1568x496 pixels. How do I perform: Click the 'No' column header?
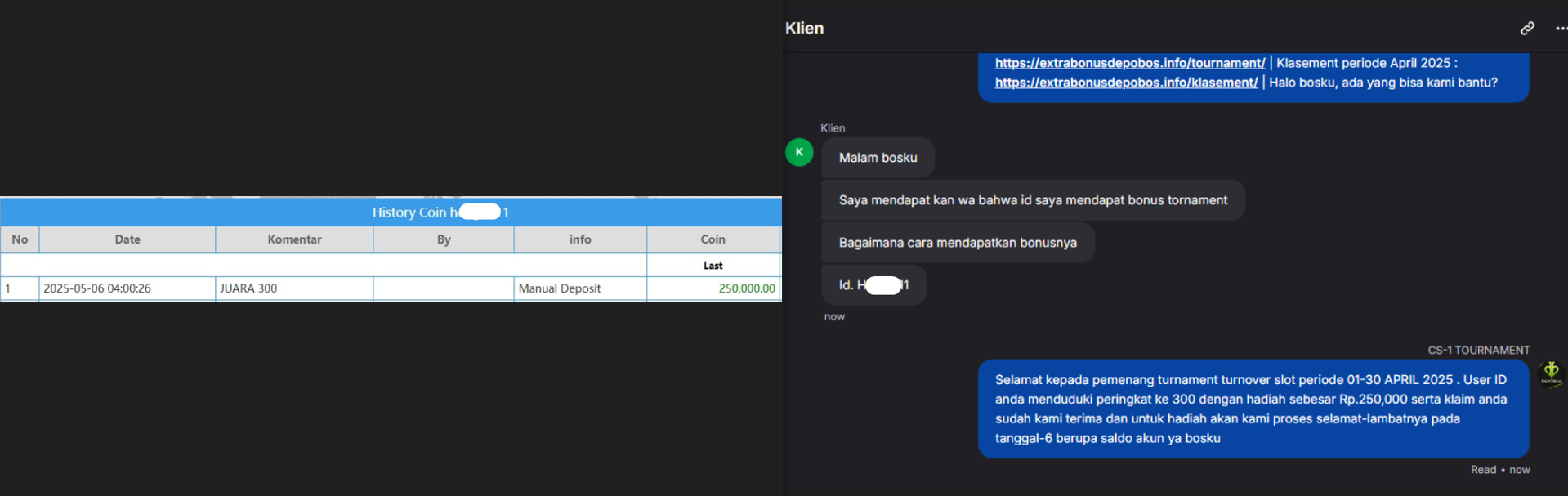click(20, 239)
